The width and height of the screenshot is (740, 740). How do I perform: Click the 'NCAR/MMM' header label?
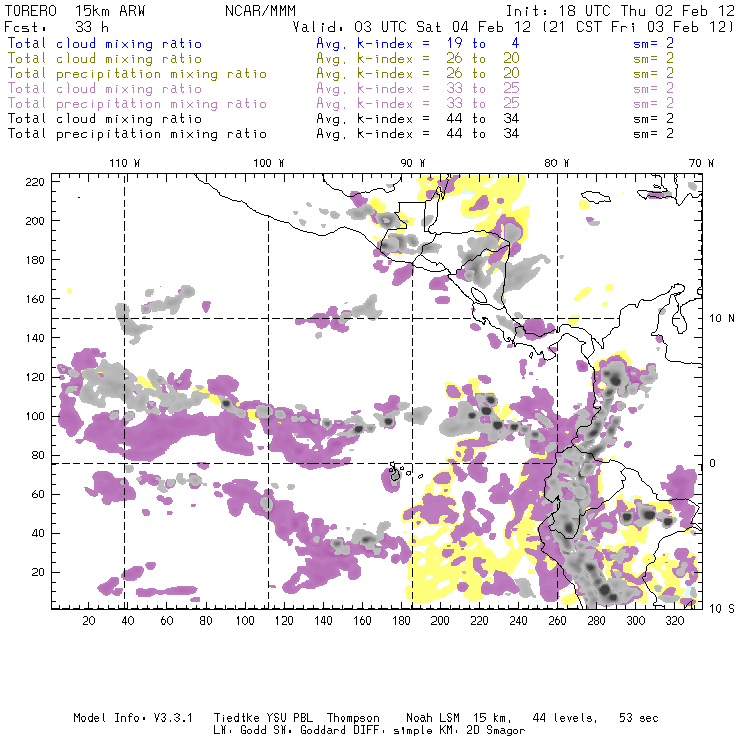(260, 11)
